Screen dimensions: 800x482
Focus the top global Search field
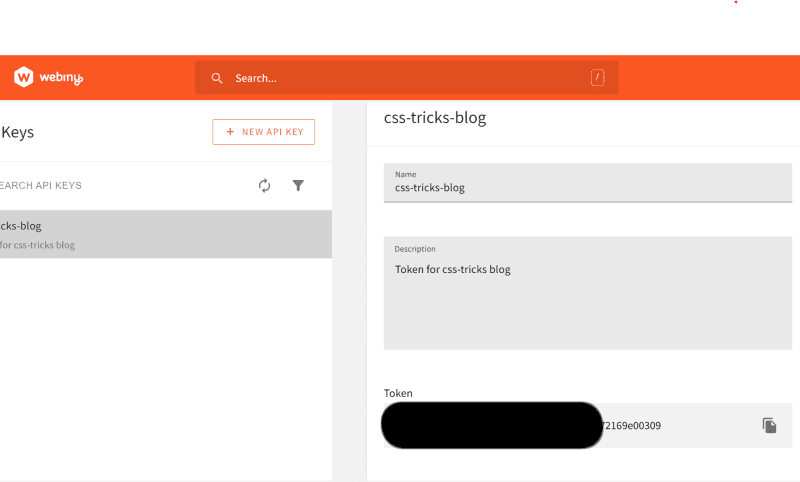click(x=400, y=78)
